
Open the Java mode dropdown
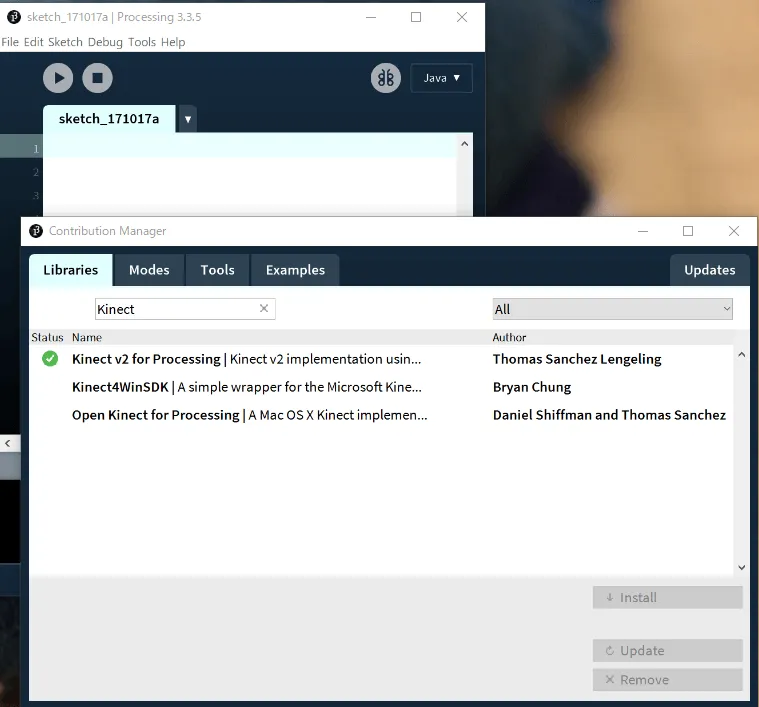[x=441, y=78]
